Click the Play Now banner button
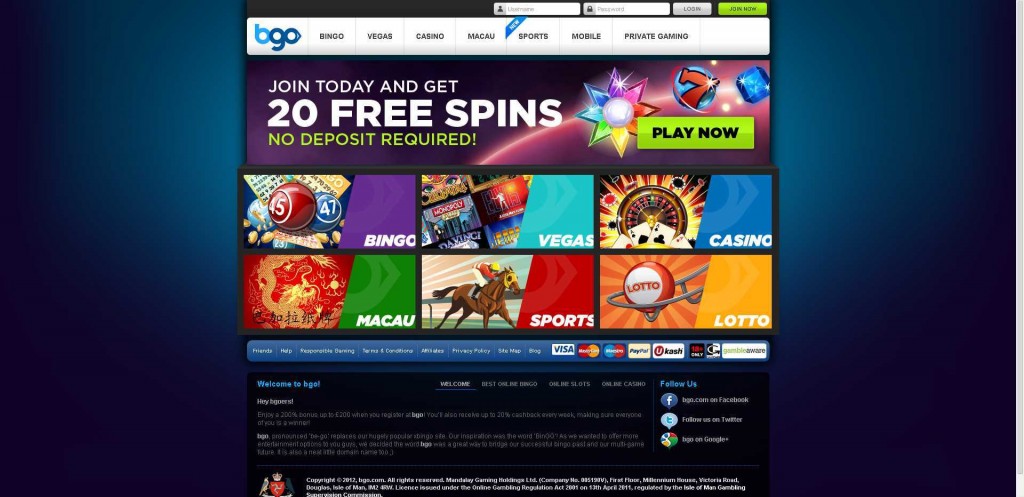1024x497 pixels. click(696, 133)
